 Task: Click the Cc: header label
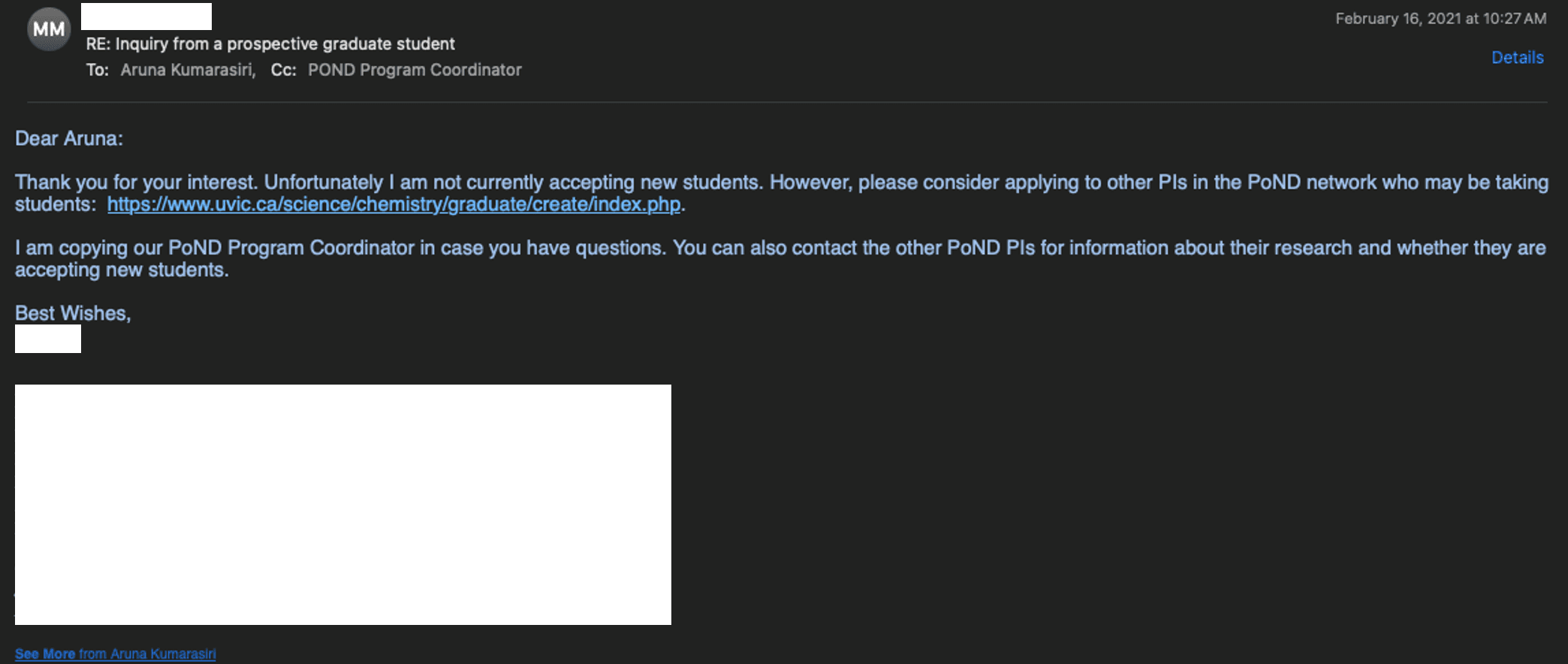pyautogui.click(x=284, y=70)
